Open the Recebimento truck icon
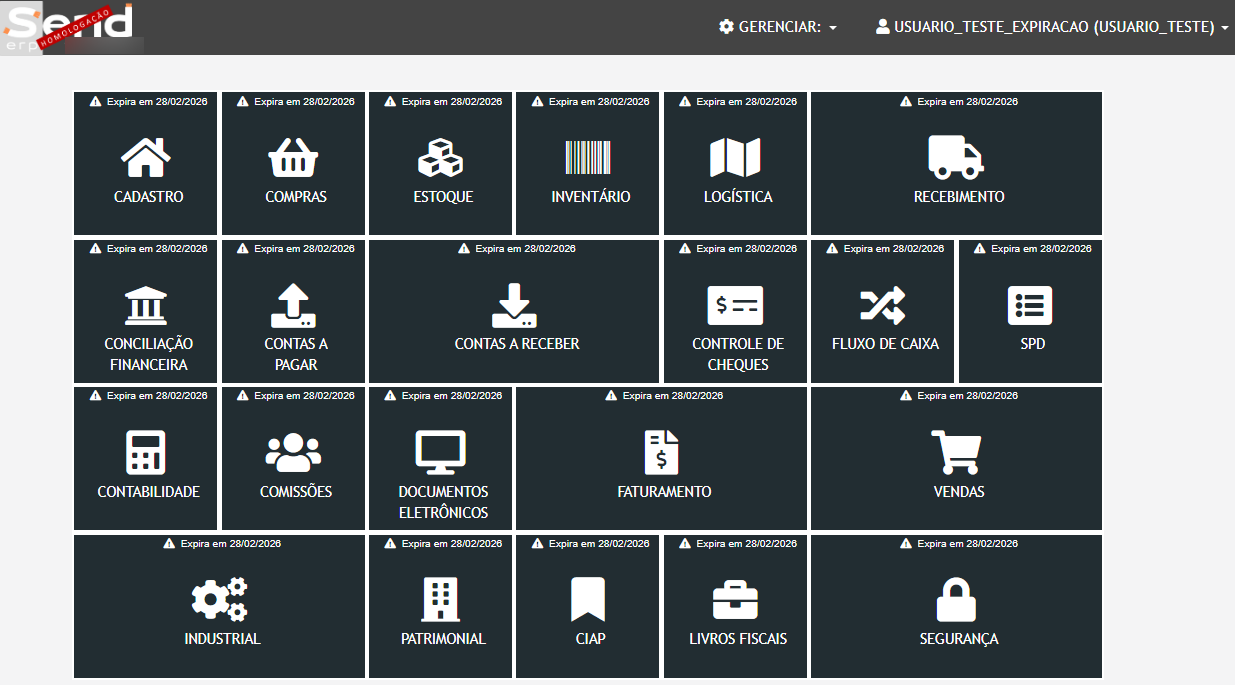 pos(956,158)
